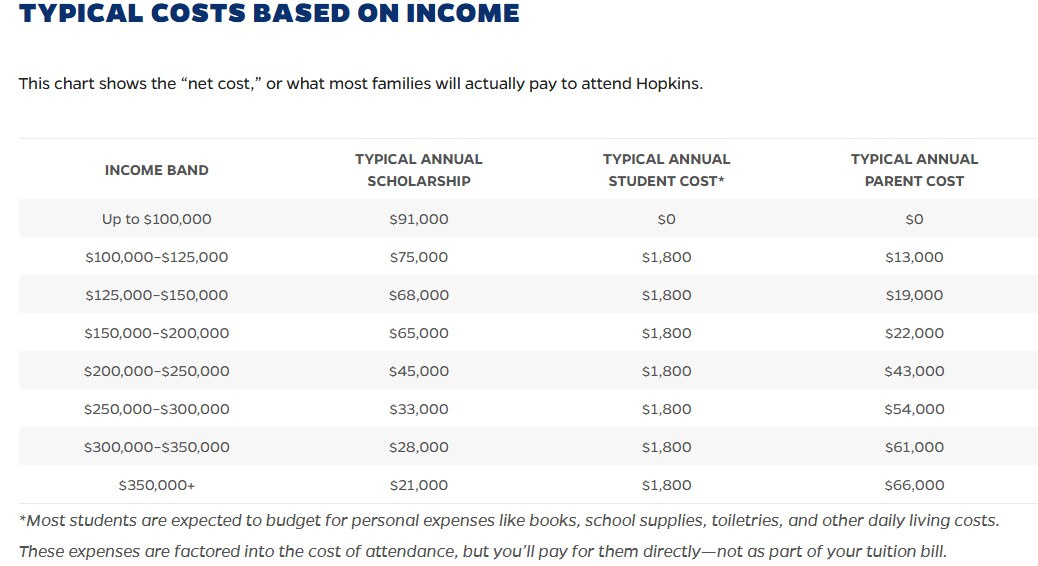Click the $54,000 parent cost value
The width and height of the screenshot is (1038, 566).
coord(914,409)
